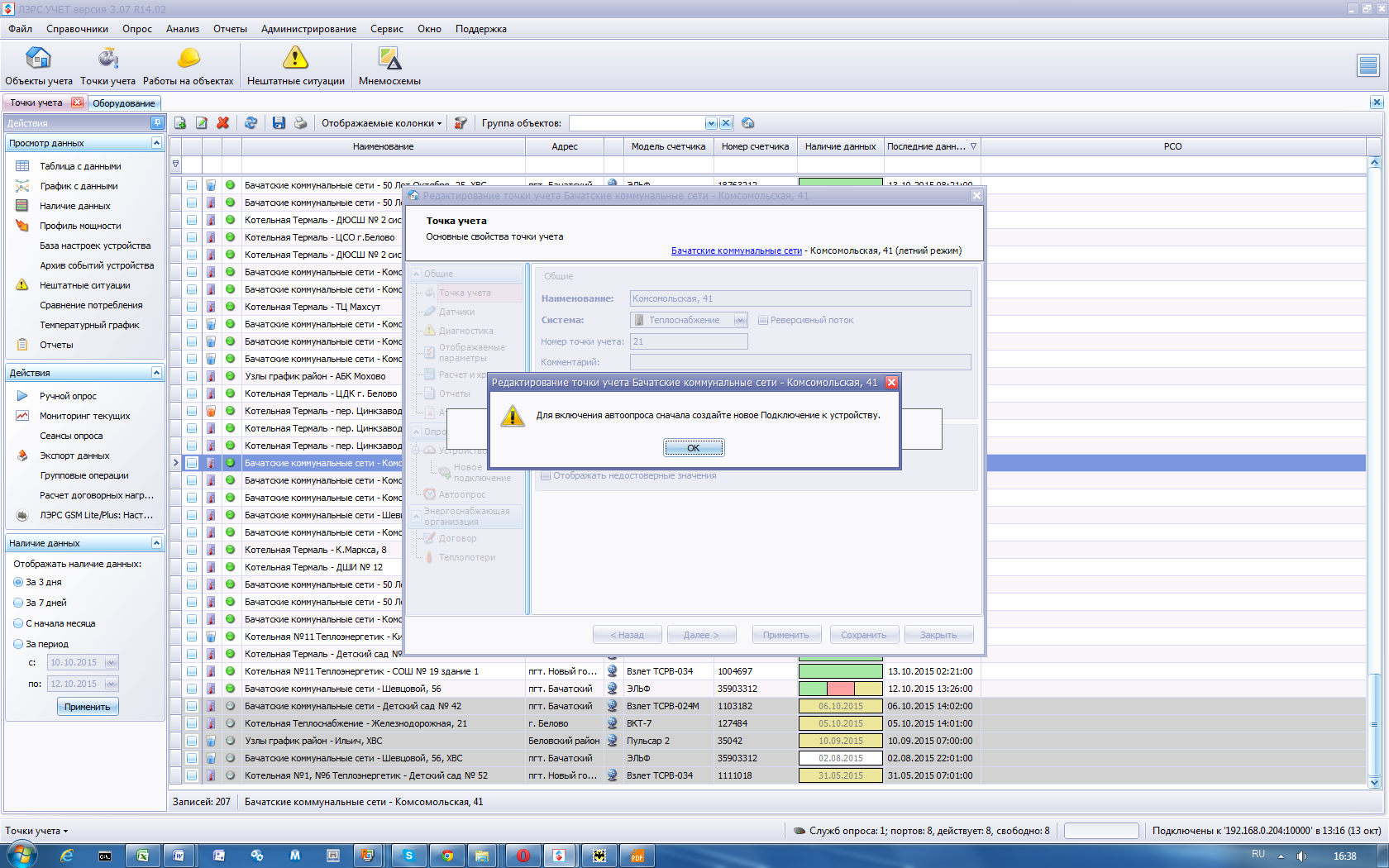Open Точки учета status bar dropdown
The height and width of the screenshot is (868, 1389).
pyautogui.click(x=36, y=831)
